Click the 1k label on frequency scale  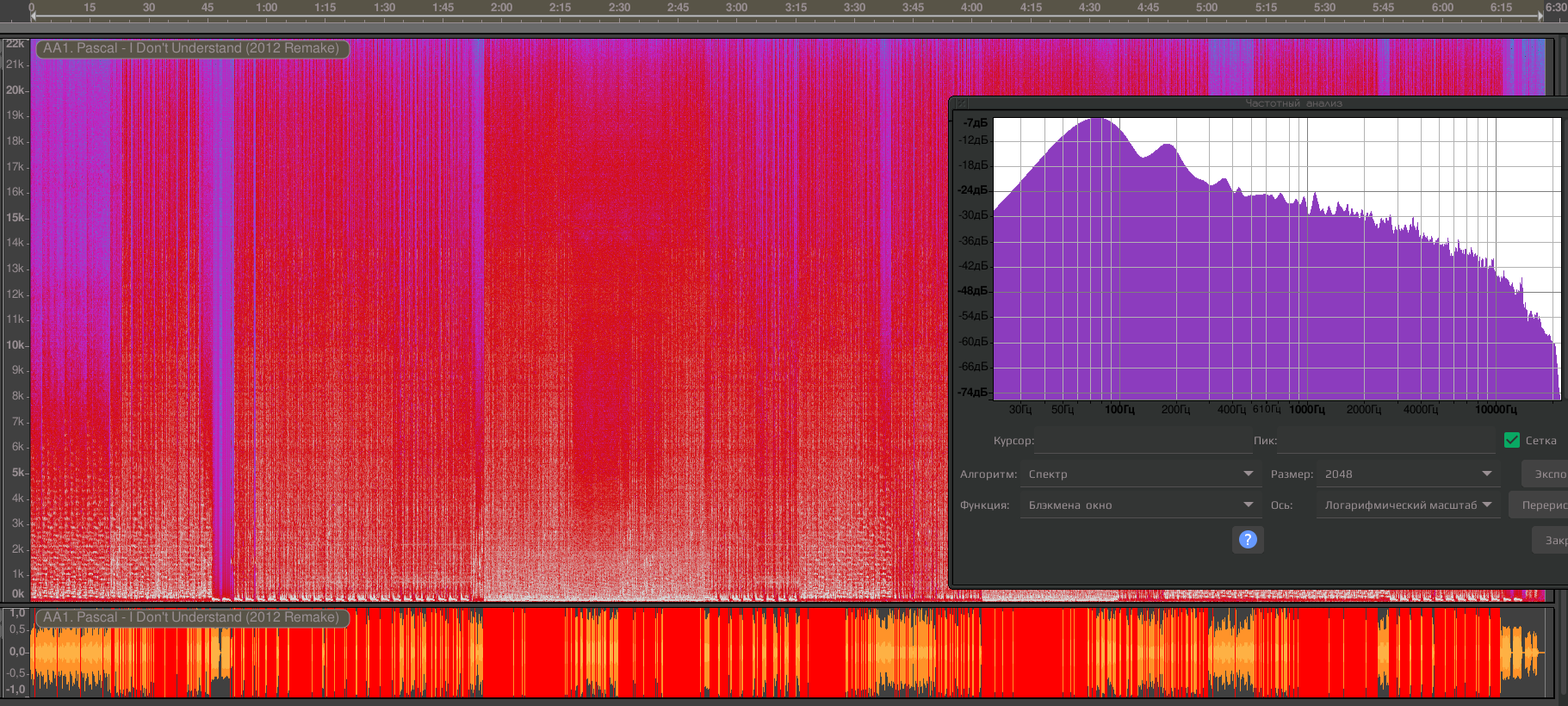18,573
